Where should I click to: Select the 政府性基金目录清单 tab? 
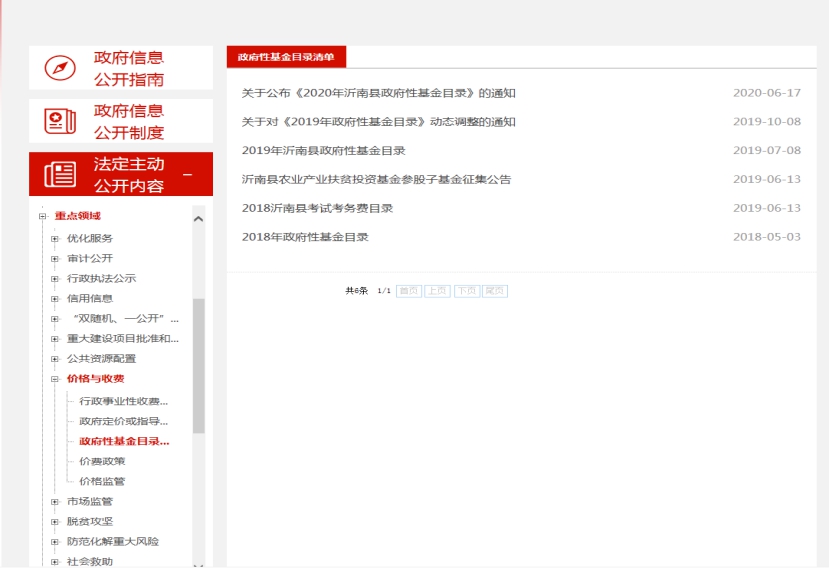pyautogui.click(x=286, y=57)
